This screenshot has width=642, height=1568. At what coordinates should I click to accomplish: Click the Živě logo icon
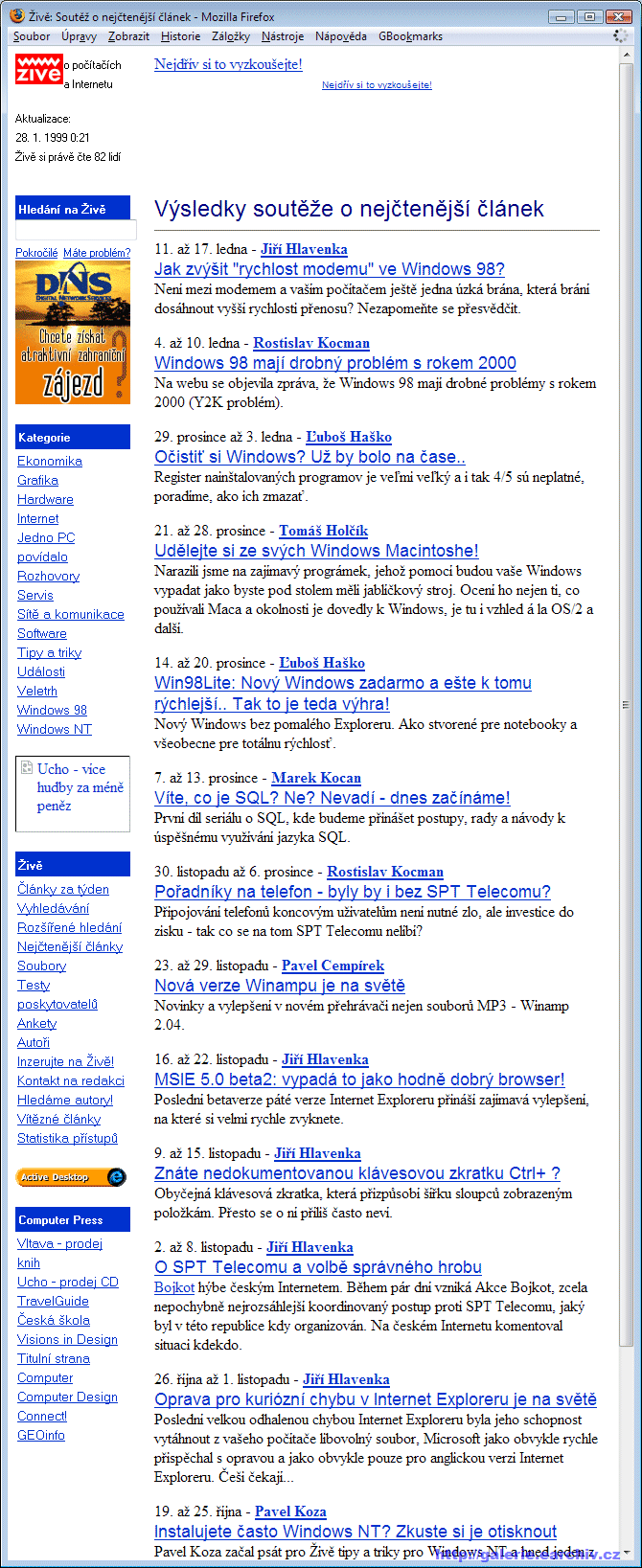[38, 69]
